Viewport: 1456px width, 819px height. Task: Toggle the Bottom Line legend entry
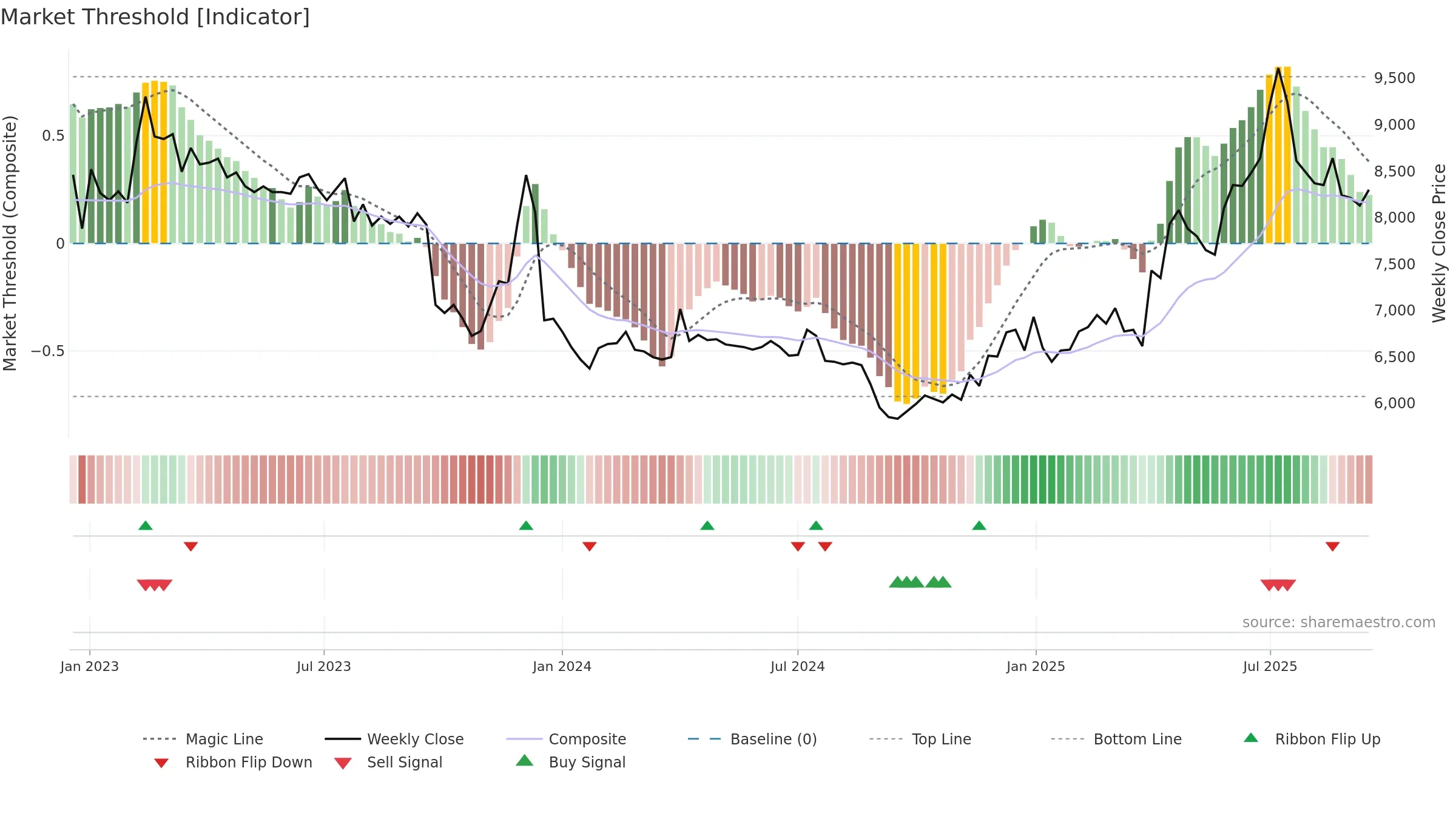point(1116,739)
